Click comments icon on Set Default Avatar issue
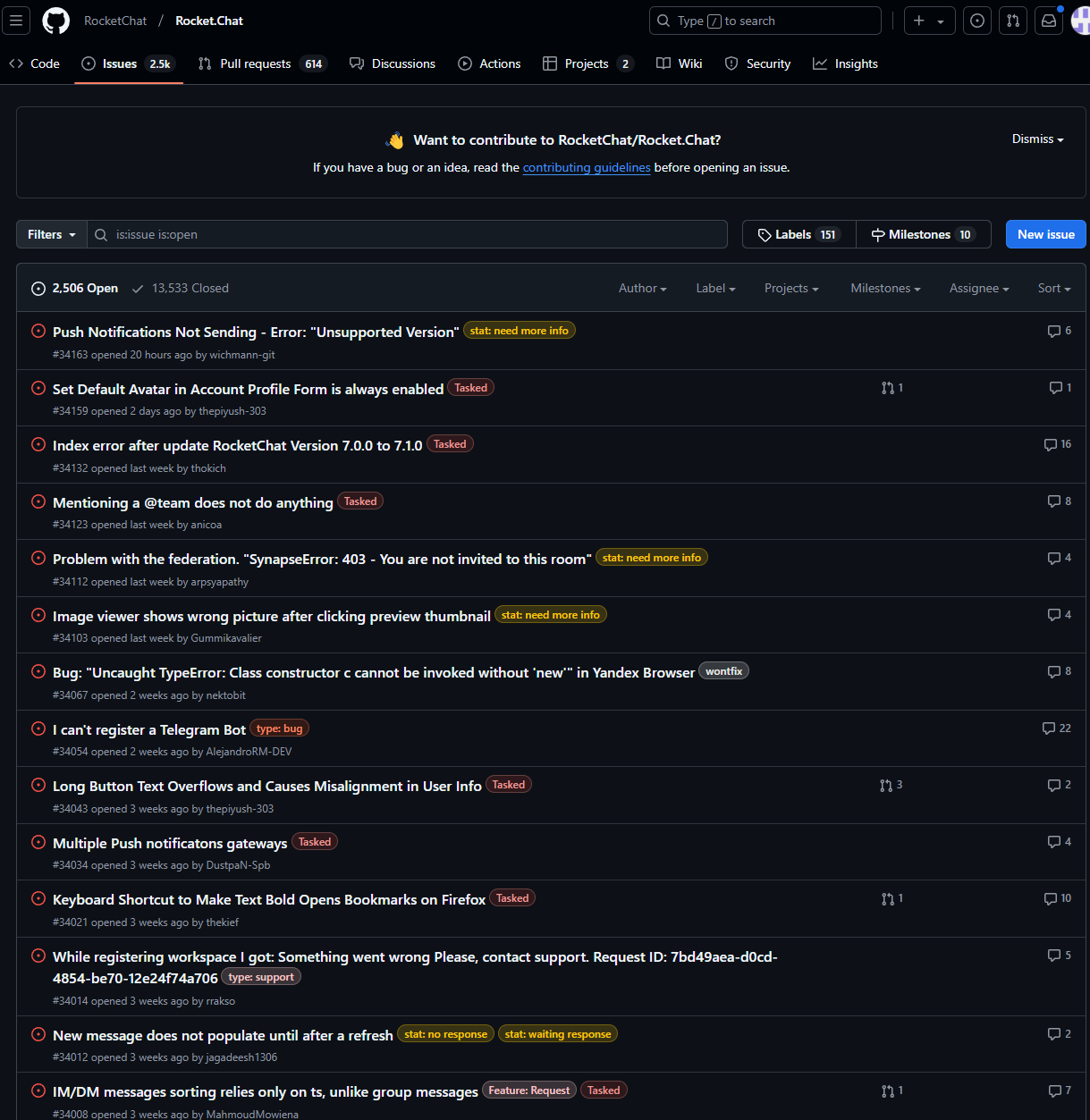The height and width of the screenshot is (1120, 1090). coord(1060,388)
